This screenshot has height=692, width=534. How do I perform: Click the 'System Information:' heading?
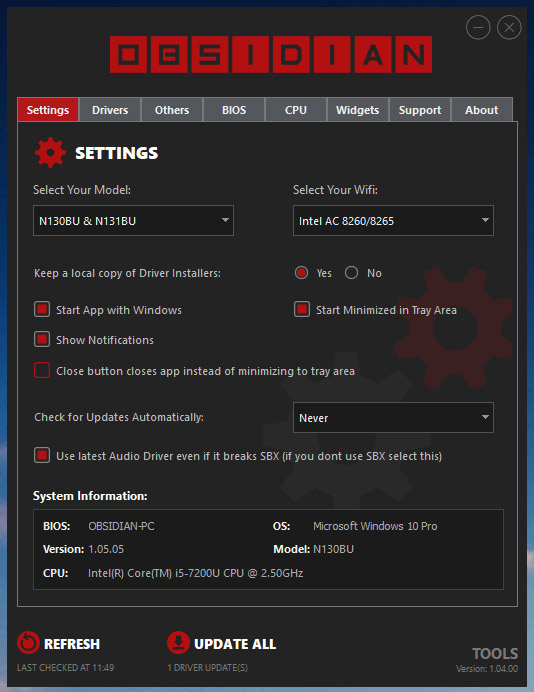pos(90,496)
